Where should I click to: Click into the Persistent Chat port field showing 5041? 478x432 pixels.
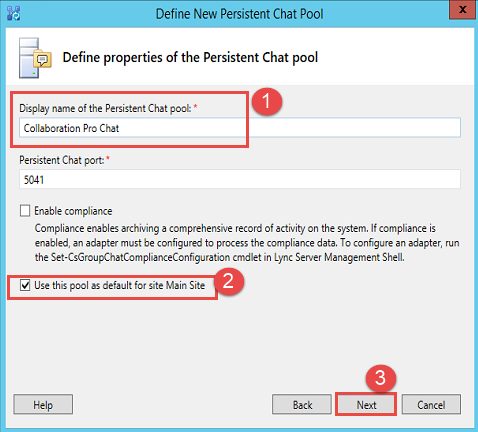pyautogui.click(x=240, y=179)
